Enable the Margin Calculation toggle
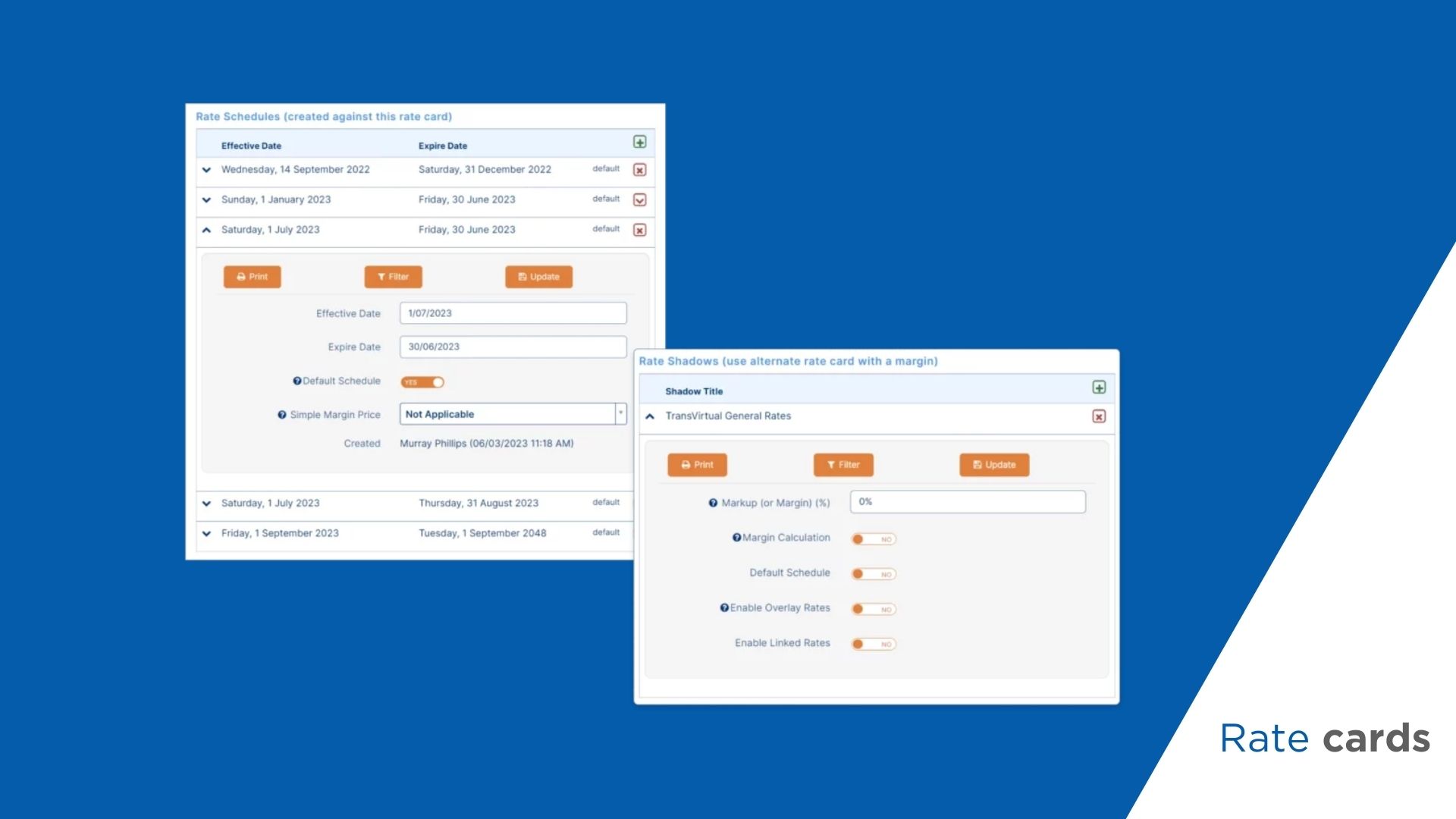 873,538
